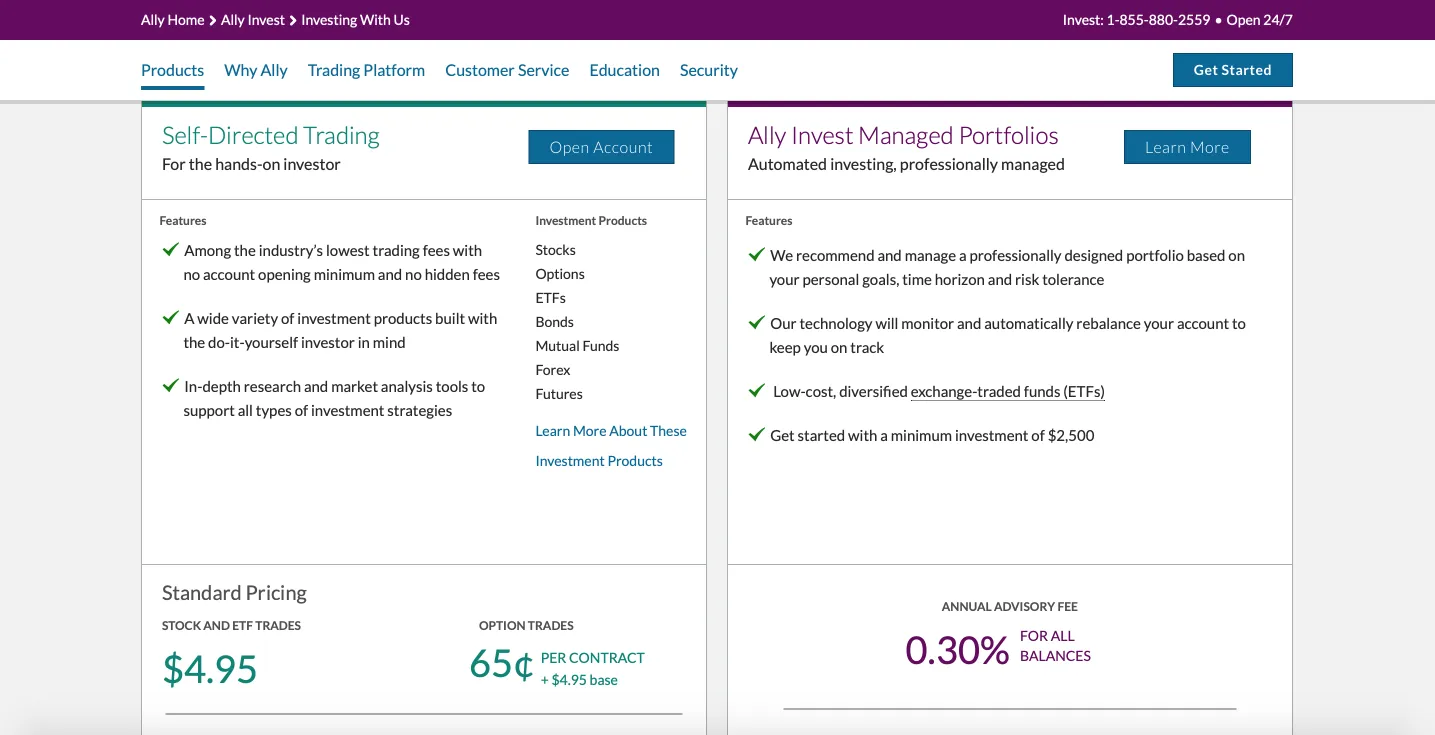The height and width of the screenshot is (735, 1435).
Task: Click the 'ANNUAL ADVISORY FEE' label
Action: [x=1010, y=607]
